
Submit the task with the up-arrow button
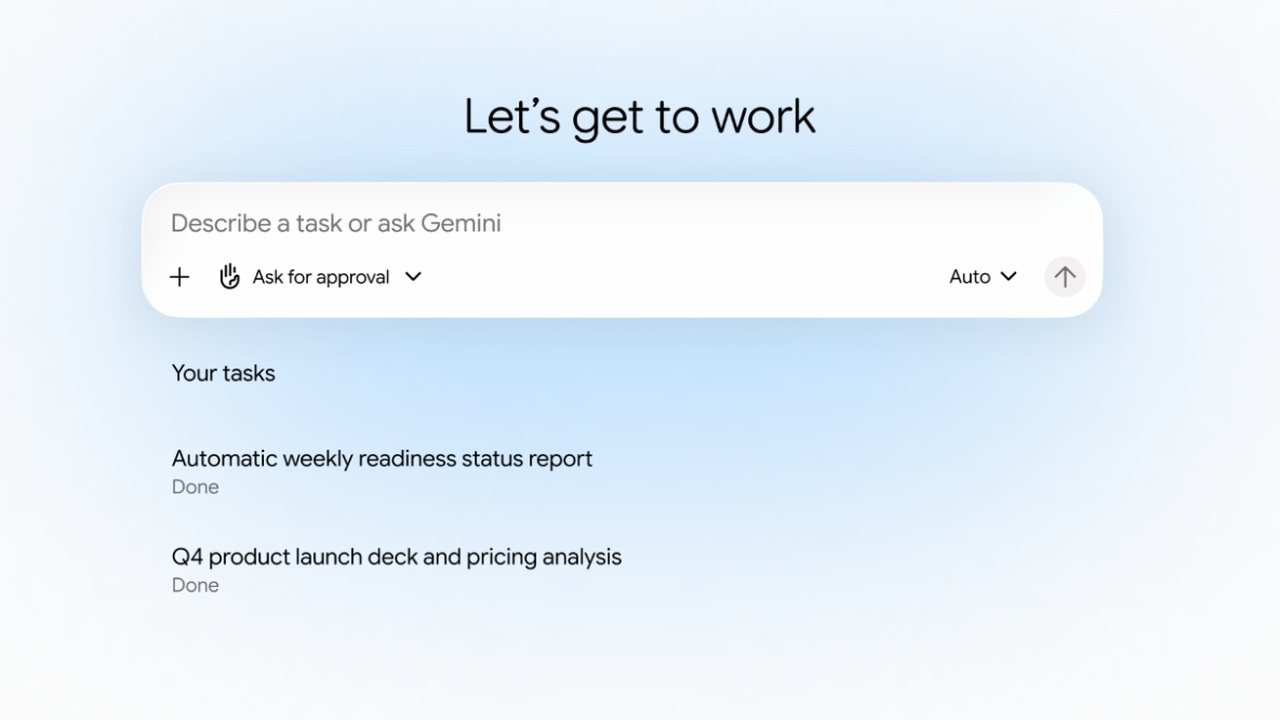(x=1065, y=277)
